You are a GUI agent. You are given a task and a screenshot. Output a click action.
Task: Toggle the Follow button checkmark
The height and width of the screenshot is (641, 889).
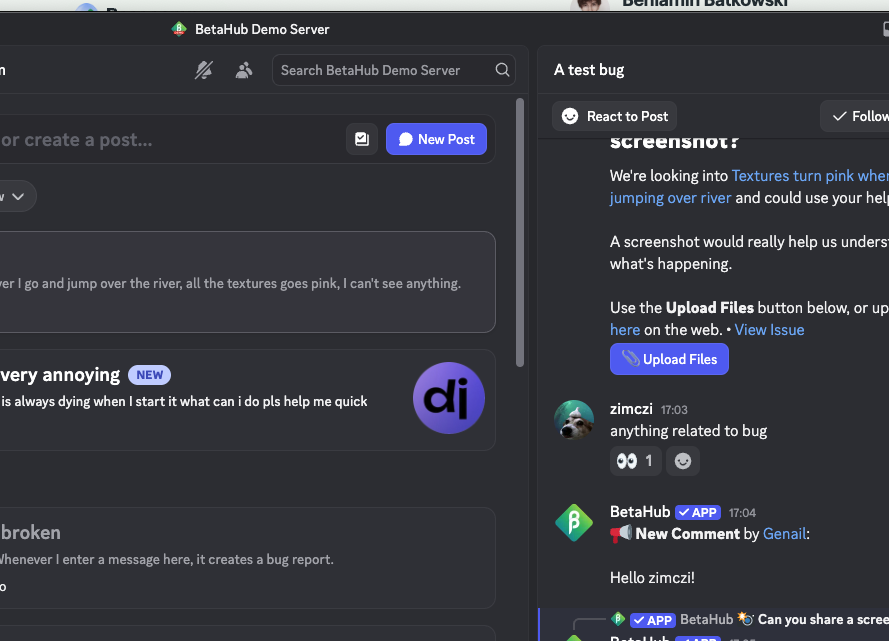tap(840, 116)
